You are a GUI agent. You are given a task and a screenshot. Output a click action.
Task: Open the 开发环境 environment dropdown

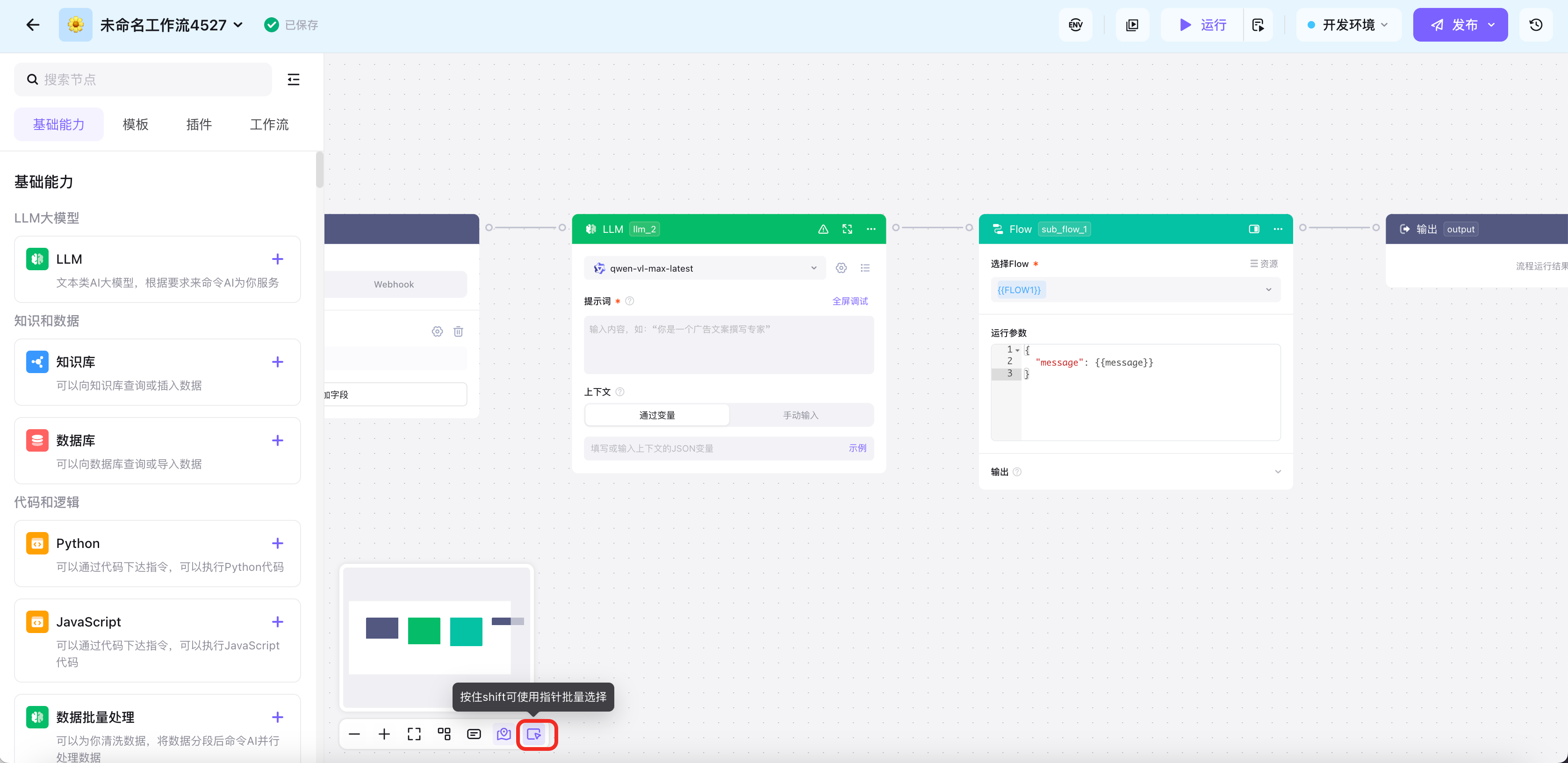tap(1348, 25)
